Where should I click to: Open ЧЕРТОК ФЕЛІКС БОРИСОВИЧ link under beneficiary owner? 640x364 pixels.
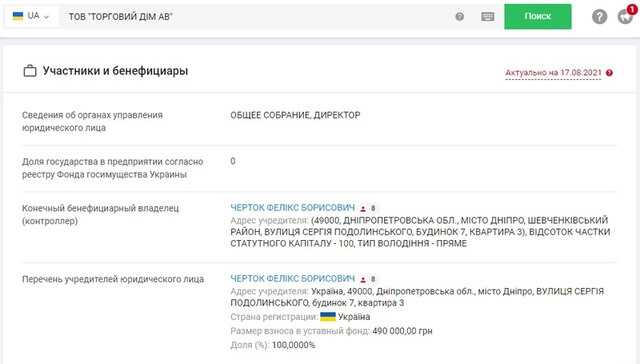coord(293,208)
